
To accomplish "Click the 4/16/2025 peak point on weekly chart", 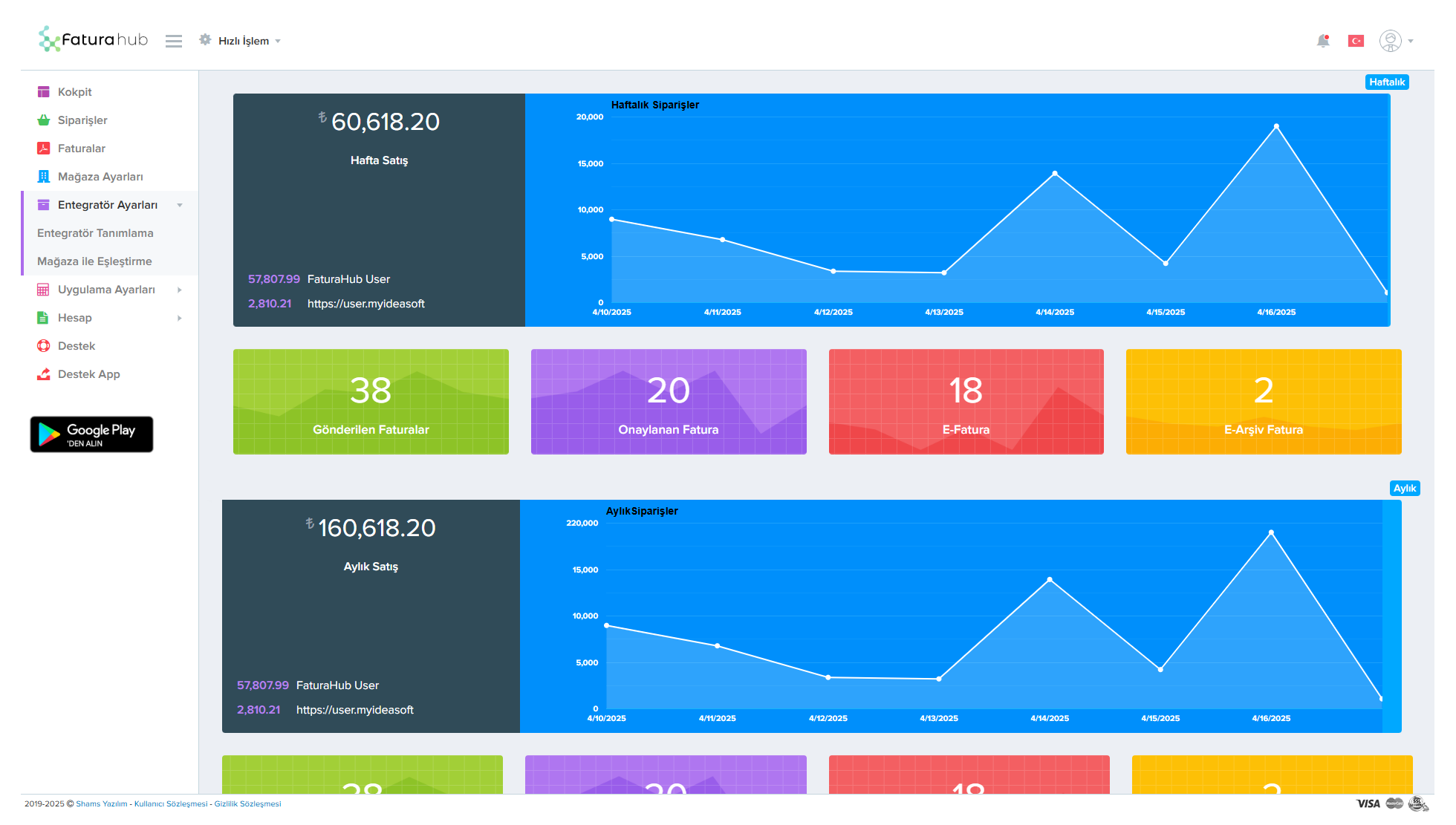I will point(1276,126).
